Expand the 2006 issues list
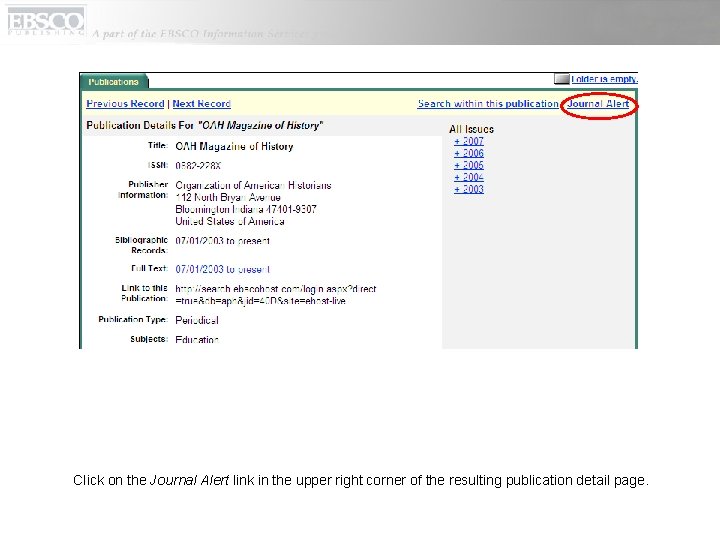This screenshot has height=540, width=720. click(x=469, y=153)
